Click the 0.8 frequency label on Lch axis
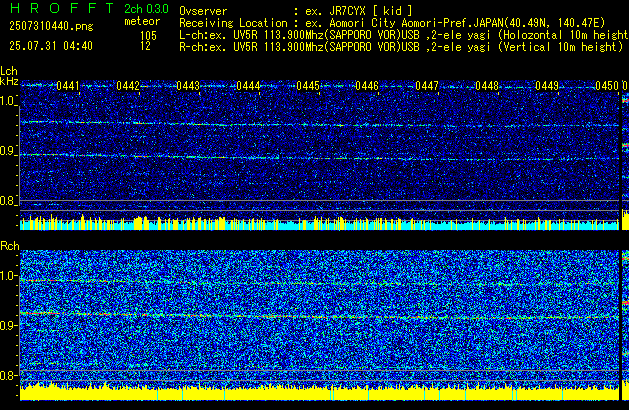Image resolution: width=629 pixels, height=410 pixels. pos(8,201)
